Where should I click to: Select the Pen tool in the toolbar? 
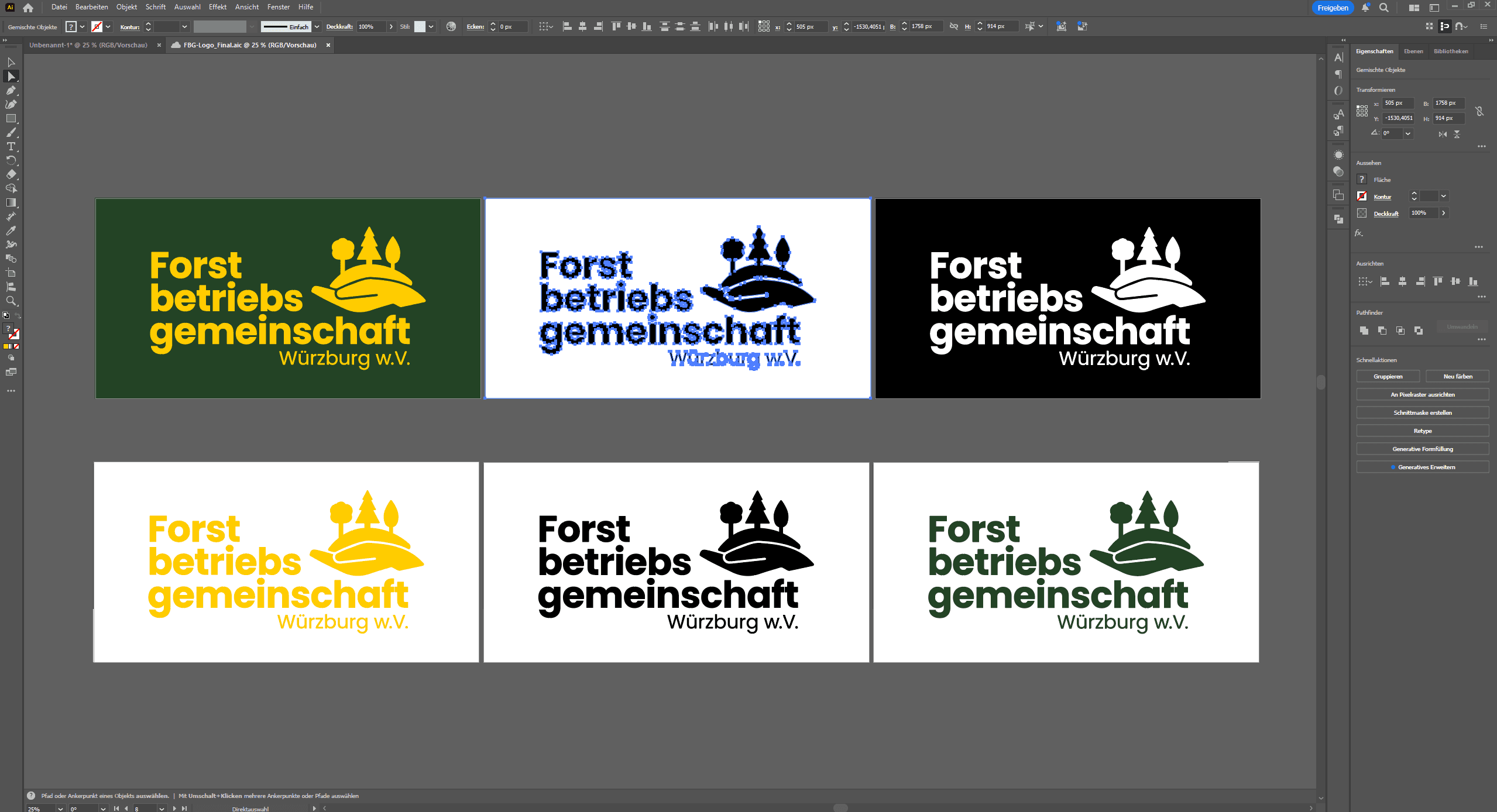(11, 90)
